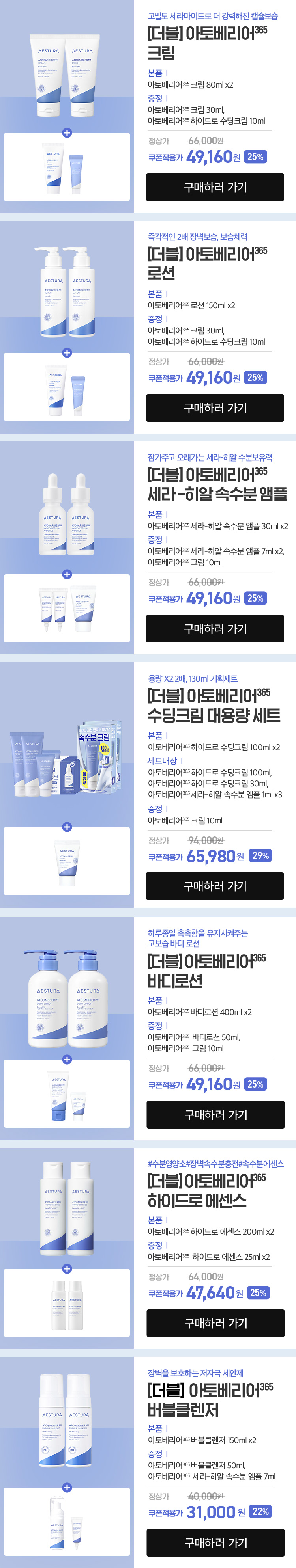The image size is (296, 1568).
Task: Click the plus icon under hydro essence bottles
Action: 67,1268
